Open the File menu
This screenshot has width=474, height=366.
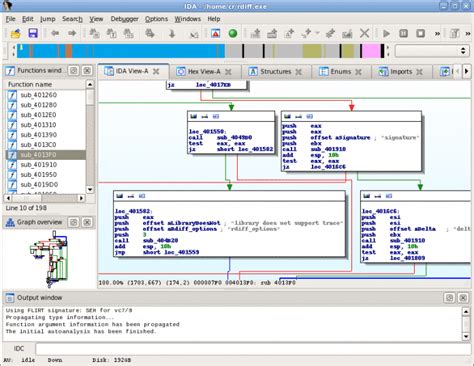(11, 19)
